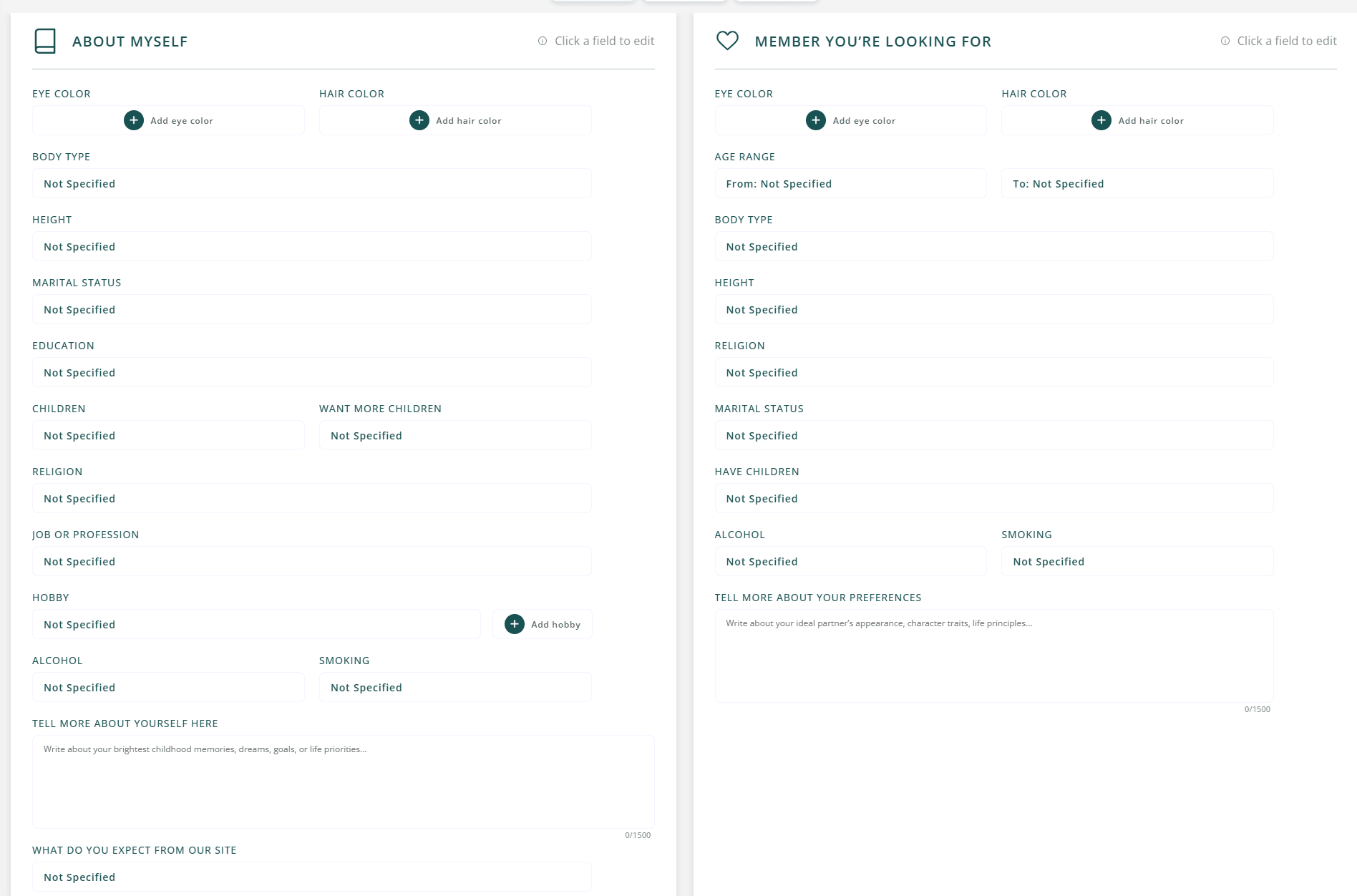
Task: Click the Add hobby label text
Action: click(555, 625)
